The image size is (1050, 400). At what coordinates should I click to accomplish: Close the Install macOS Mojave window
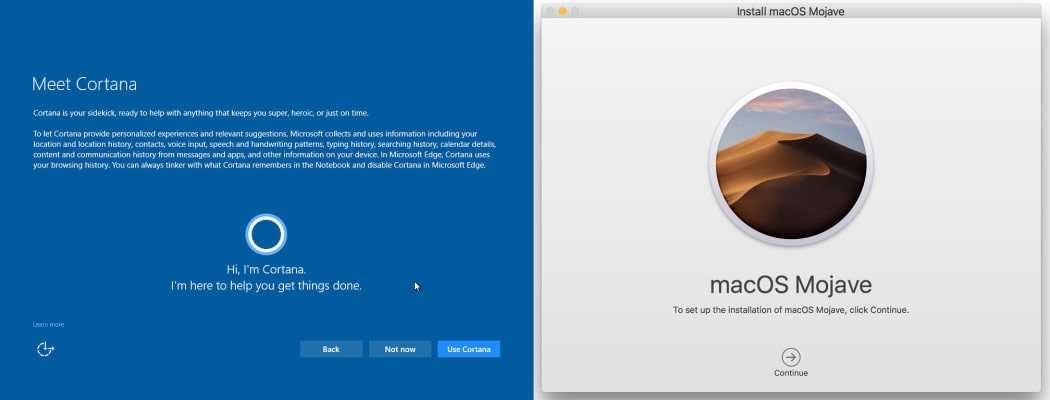(x=548, y=10)
